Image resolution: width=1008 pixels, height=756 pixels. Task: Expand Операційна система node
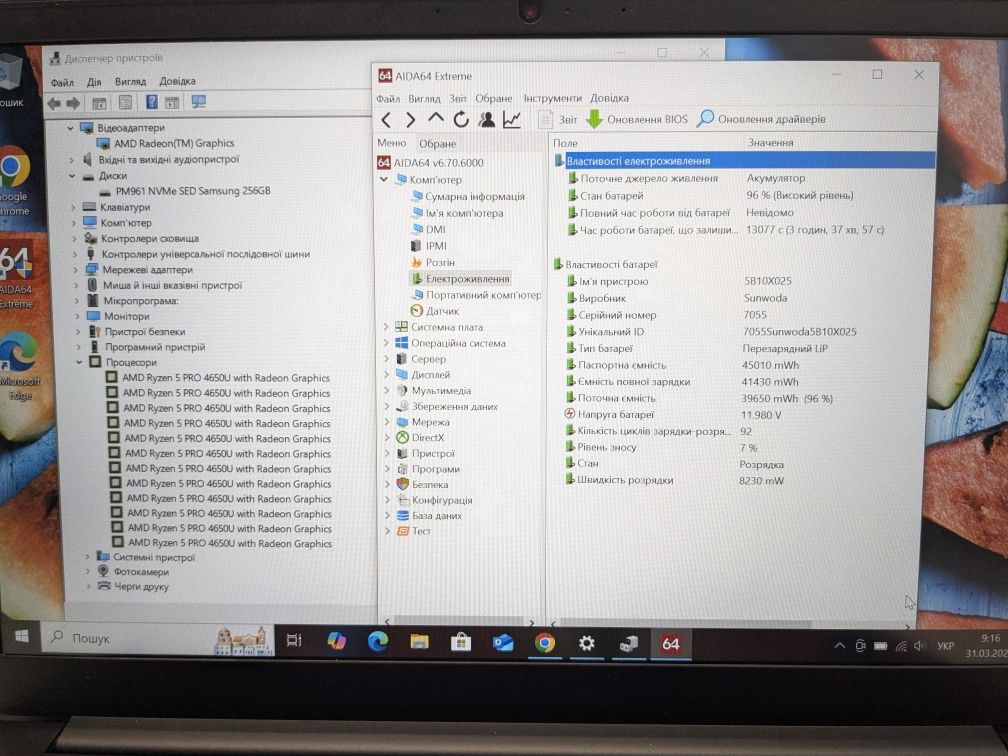tap(386, 343)
